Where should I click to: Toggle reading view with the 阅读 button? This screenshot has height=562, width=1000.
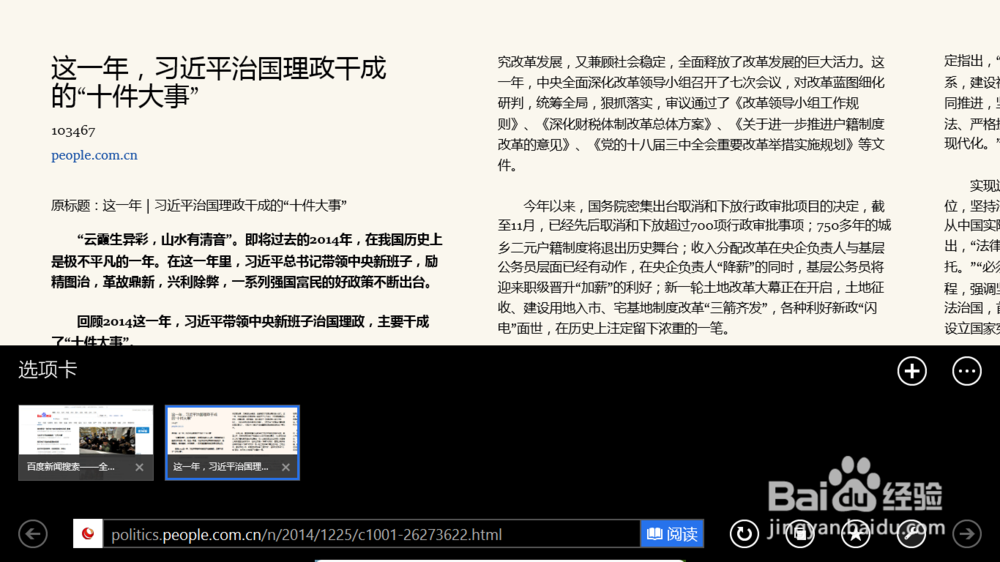tap(672, 533)
